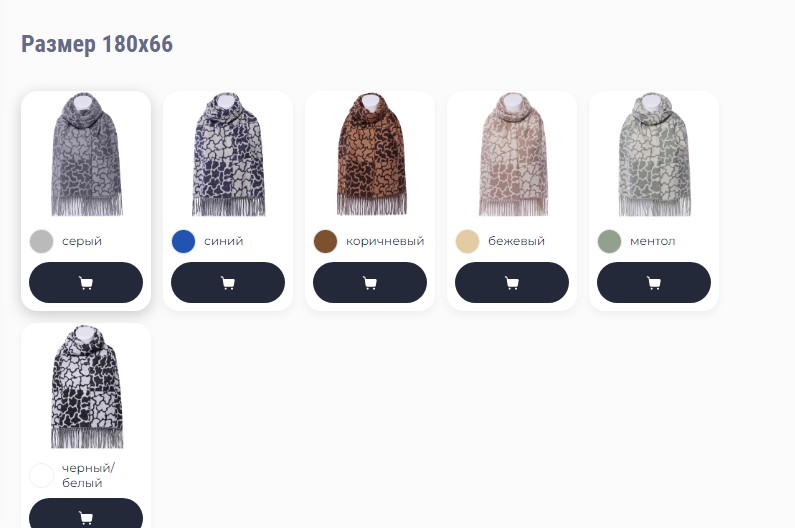This screenshot has height=528, width=795.
Task: Select the menthol green color swatch
Action: (609, 241)
